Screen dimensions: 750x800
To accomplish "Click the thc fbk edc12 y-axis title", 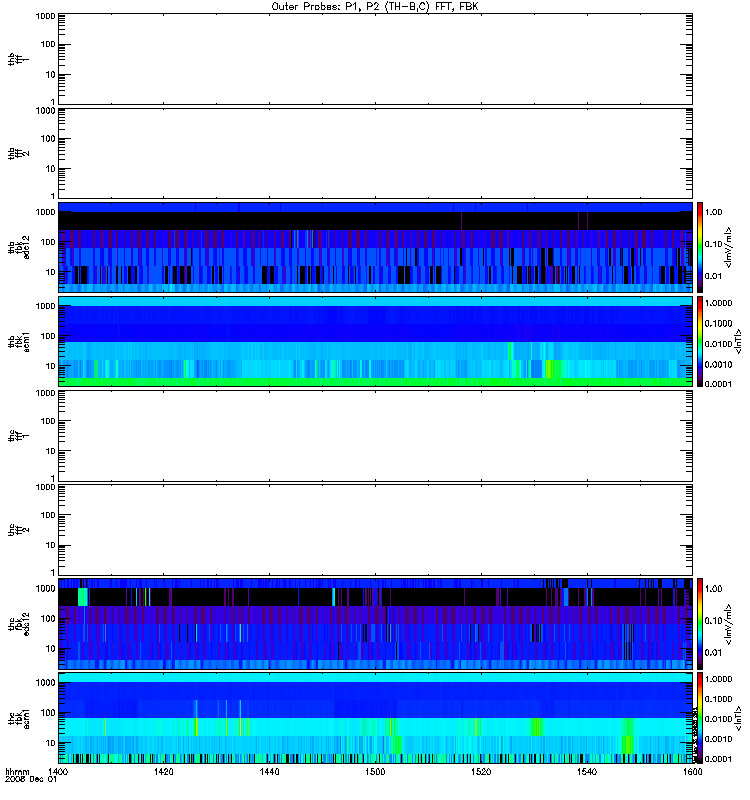I will point(19,623).
